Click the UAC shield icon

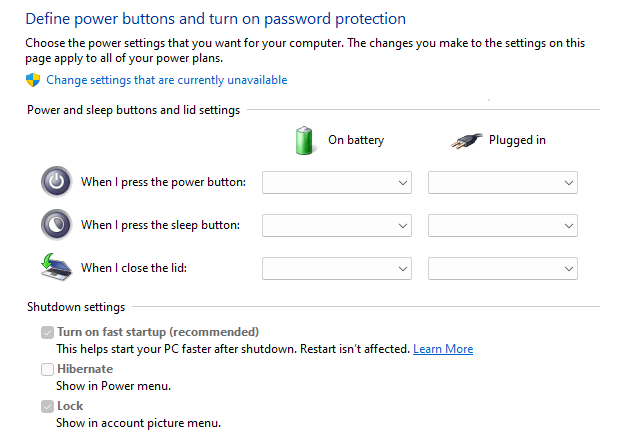click(33, 80)
